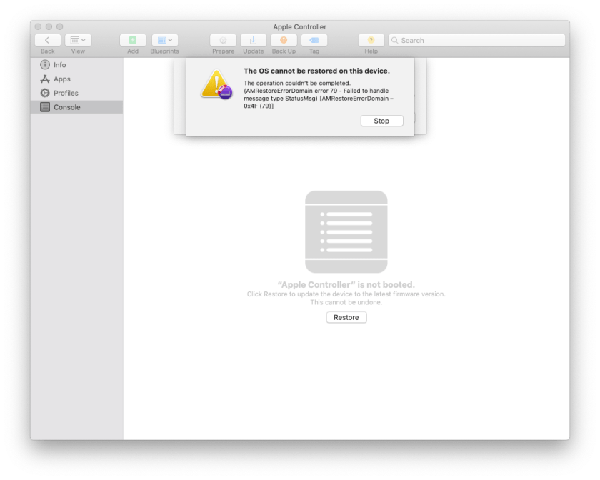Image resolution: width=600 pixels, height=480 pixels.
Task: Click the device placeholder image
Action: point(346,231)
